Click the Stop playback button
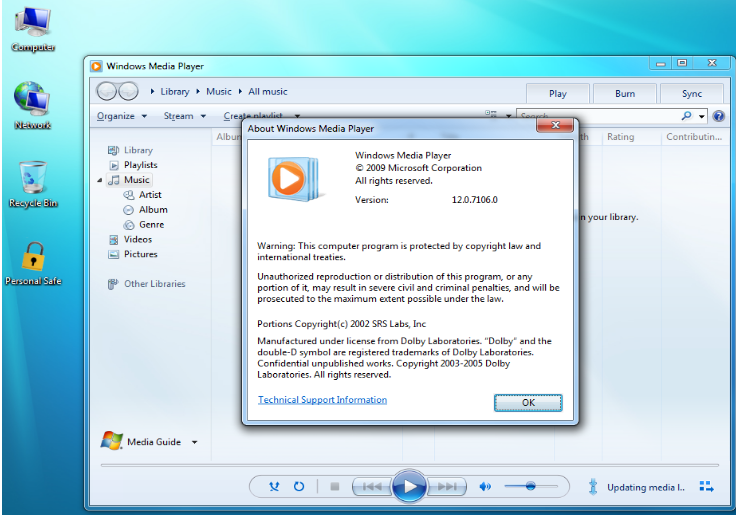 [x=335, y=486]
